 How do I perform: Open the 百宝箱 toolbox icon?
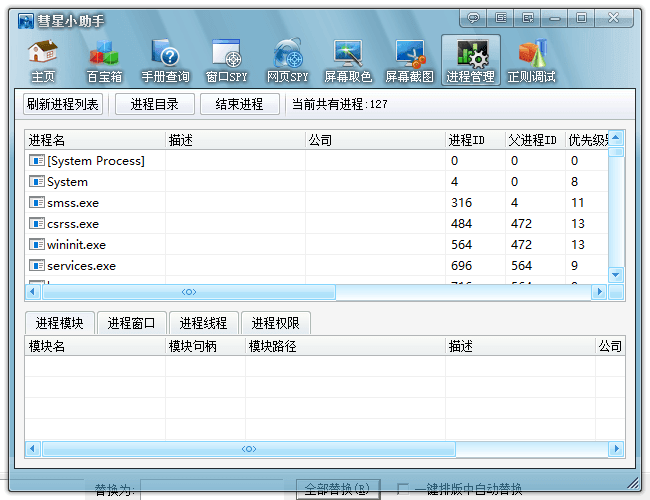[x=103, y=60]
